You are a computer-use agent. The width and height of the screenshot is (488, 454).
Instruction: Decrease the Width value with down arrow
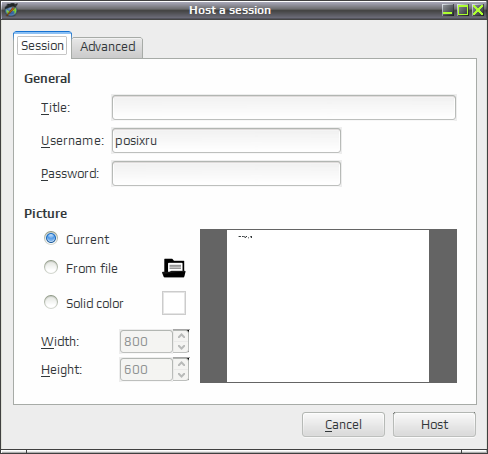(181, 347)
